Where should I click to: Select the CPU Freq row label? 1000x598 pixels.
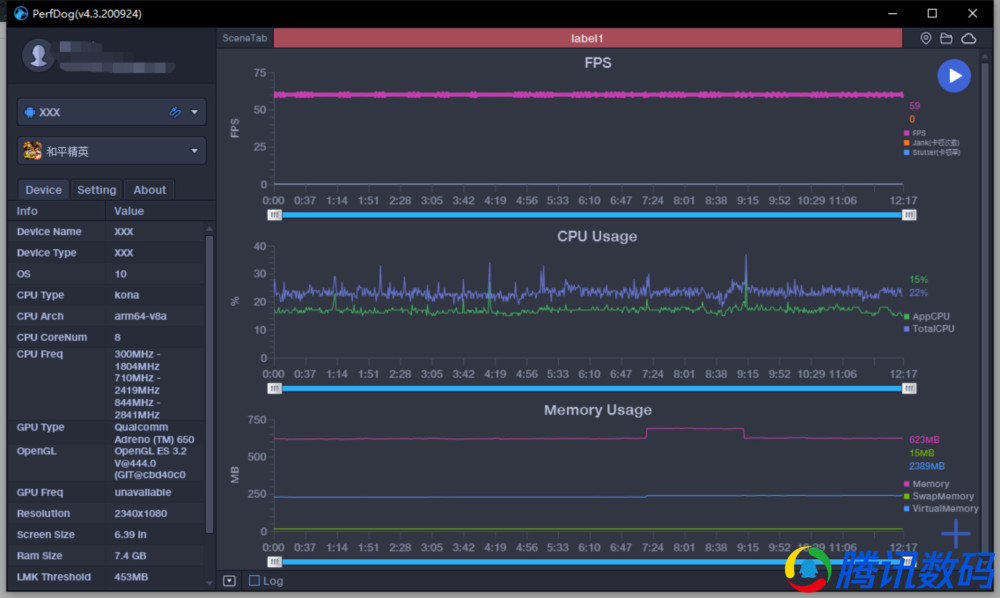pos(40,354)
